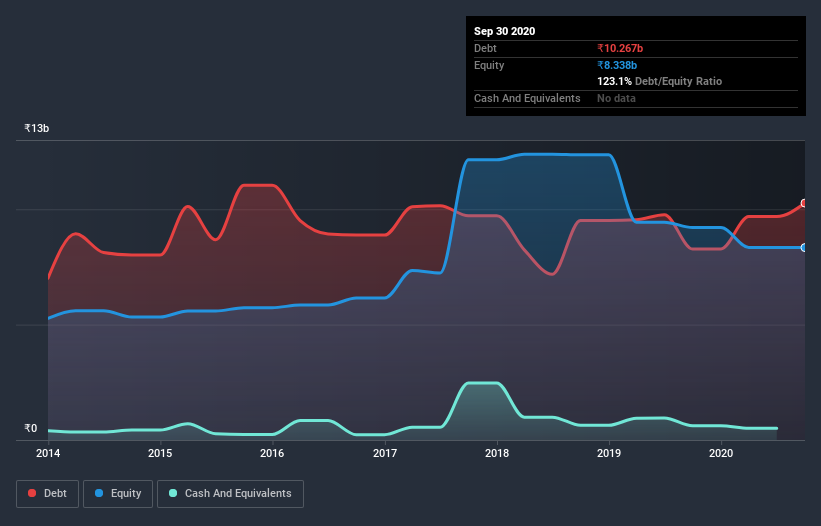This screenshot has height=526, width=821.
Task: Click the ₹0 y-axis label
Action: [x=31, y=428]
